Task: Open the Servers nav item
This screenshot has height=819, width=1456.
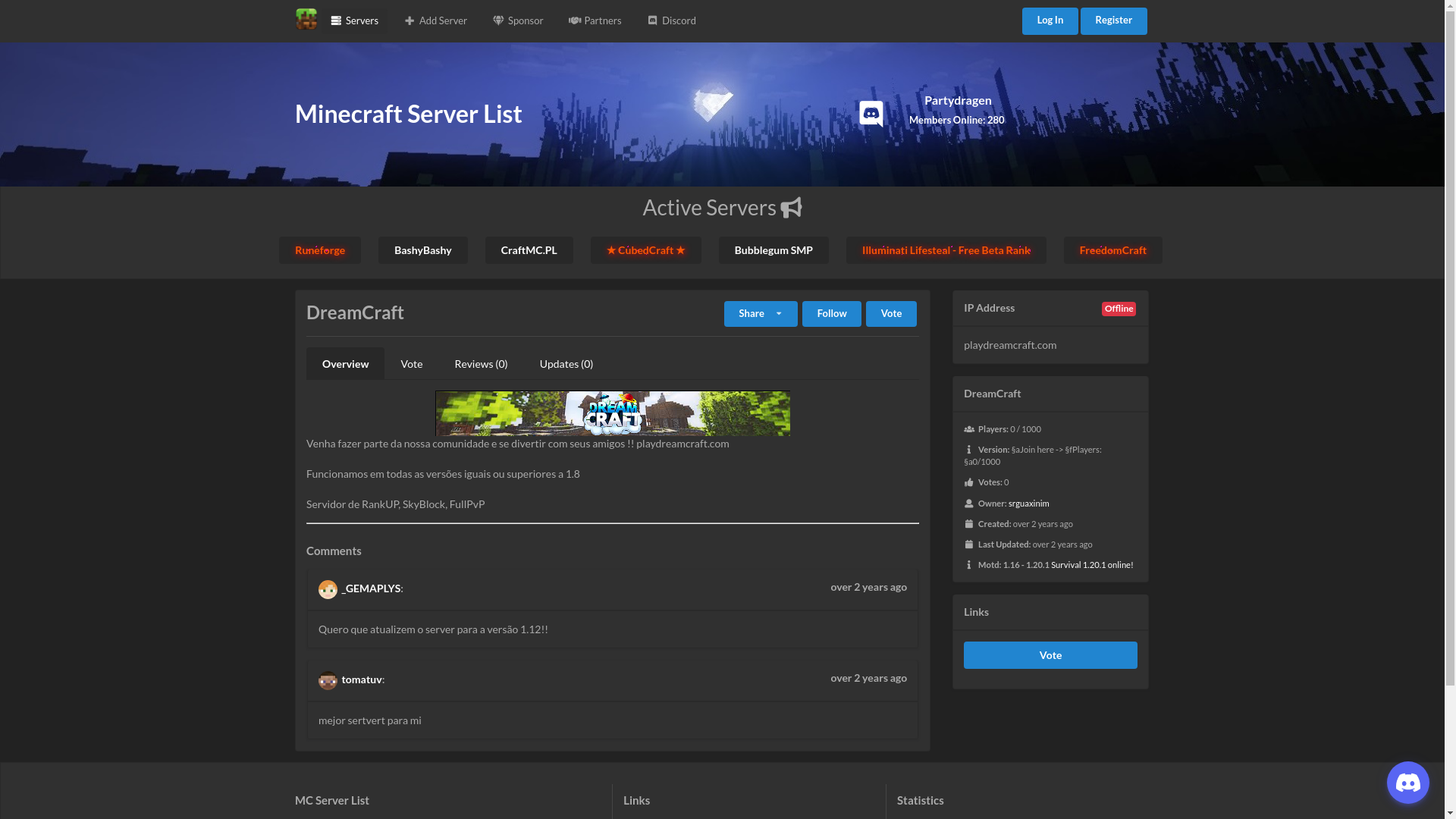Action: (x=354, y=20)
